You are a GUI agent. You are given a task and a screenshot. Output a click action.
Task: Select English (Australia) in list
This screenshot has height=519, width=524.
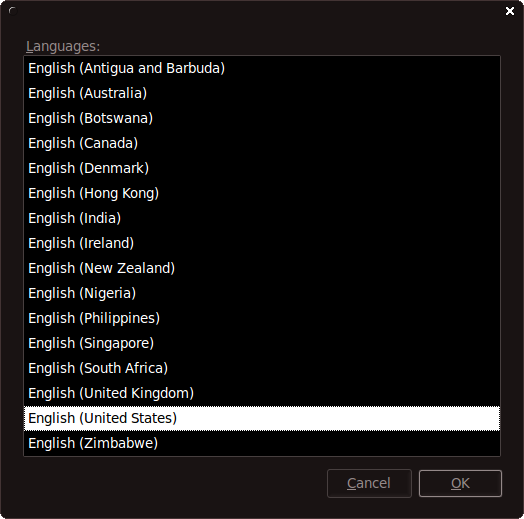(262, 93)
